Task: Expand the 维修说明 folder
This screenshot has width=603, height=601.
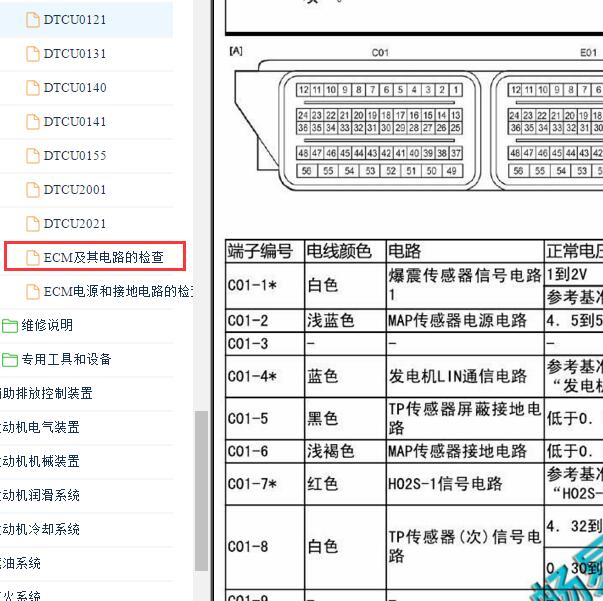Action: tap(47, 325)
